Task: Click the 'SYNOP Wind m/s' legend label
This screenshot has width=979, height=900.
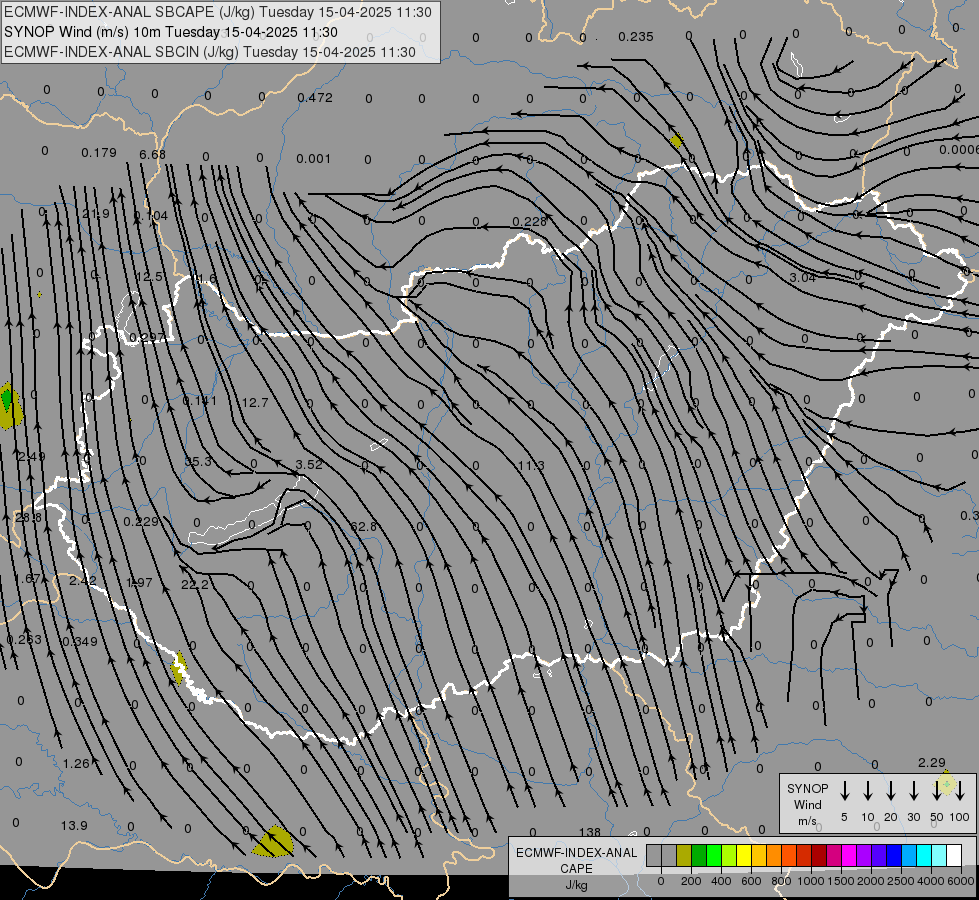Action: (807, 804)
